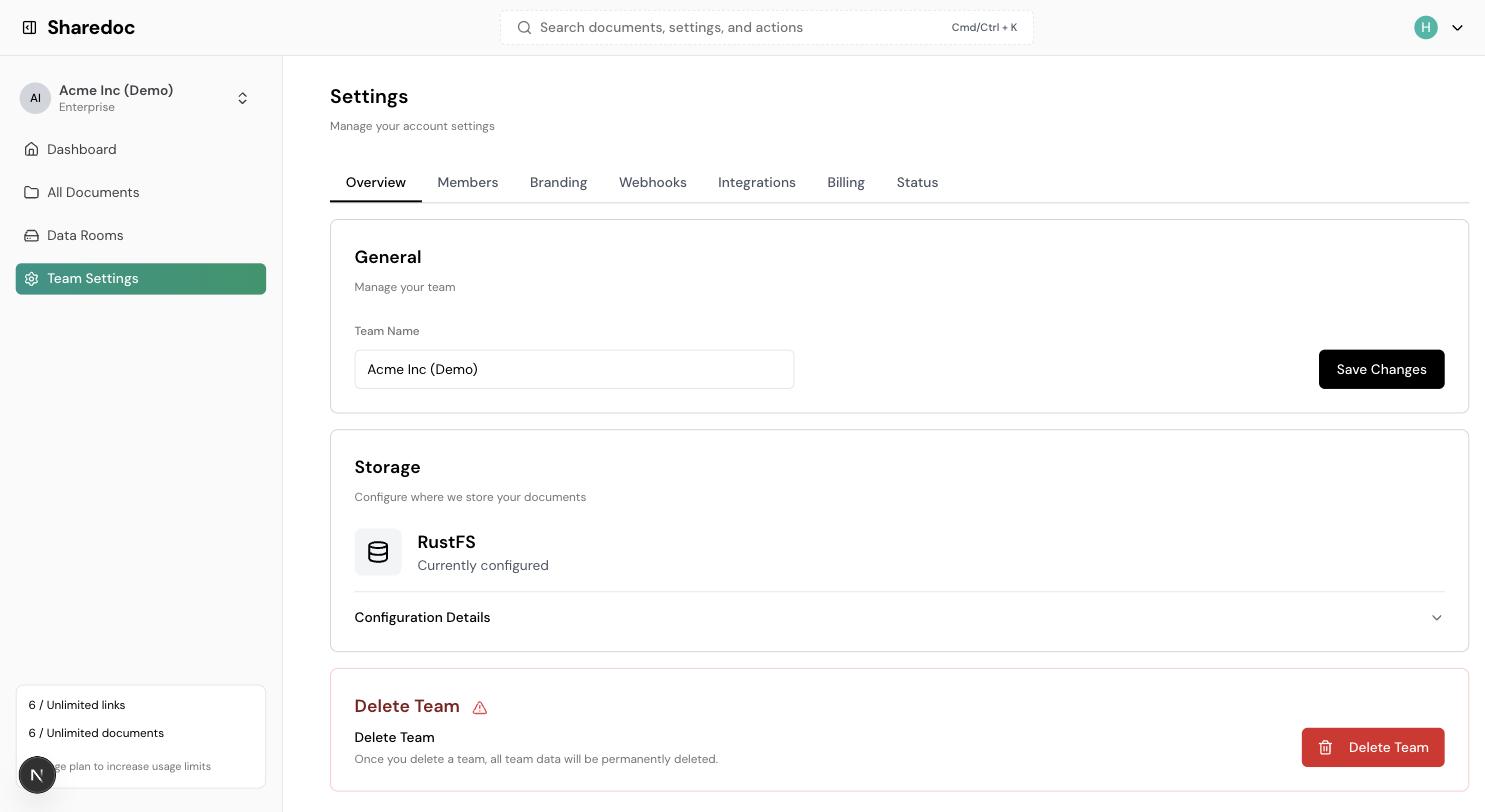
Task: Click the RustFS storage database icon
Action: [378, 552]
